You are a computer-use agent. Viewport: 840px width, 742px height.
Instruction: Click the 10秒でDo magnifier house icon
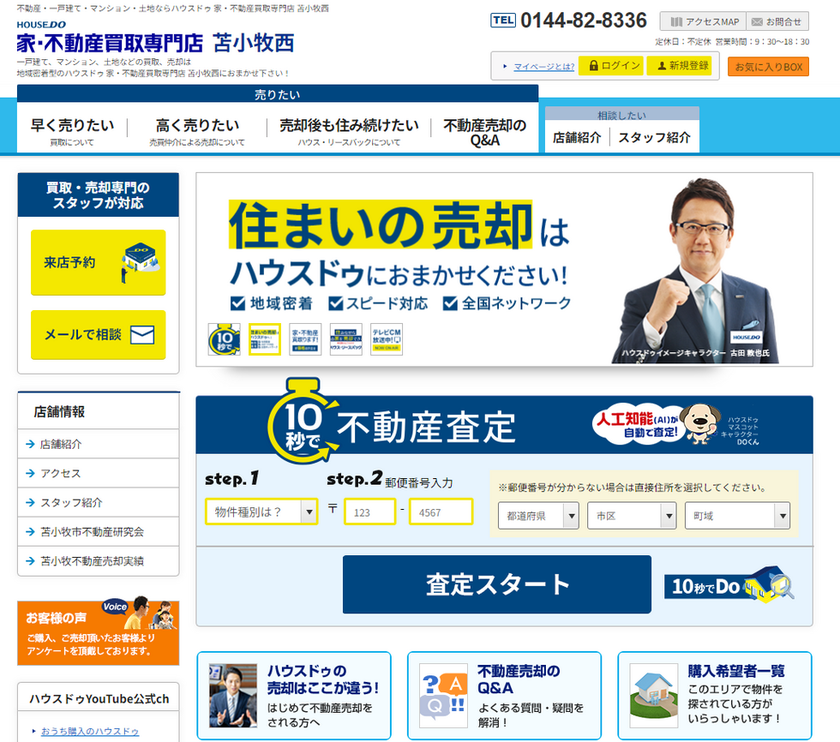tap(731, 586)
